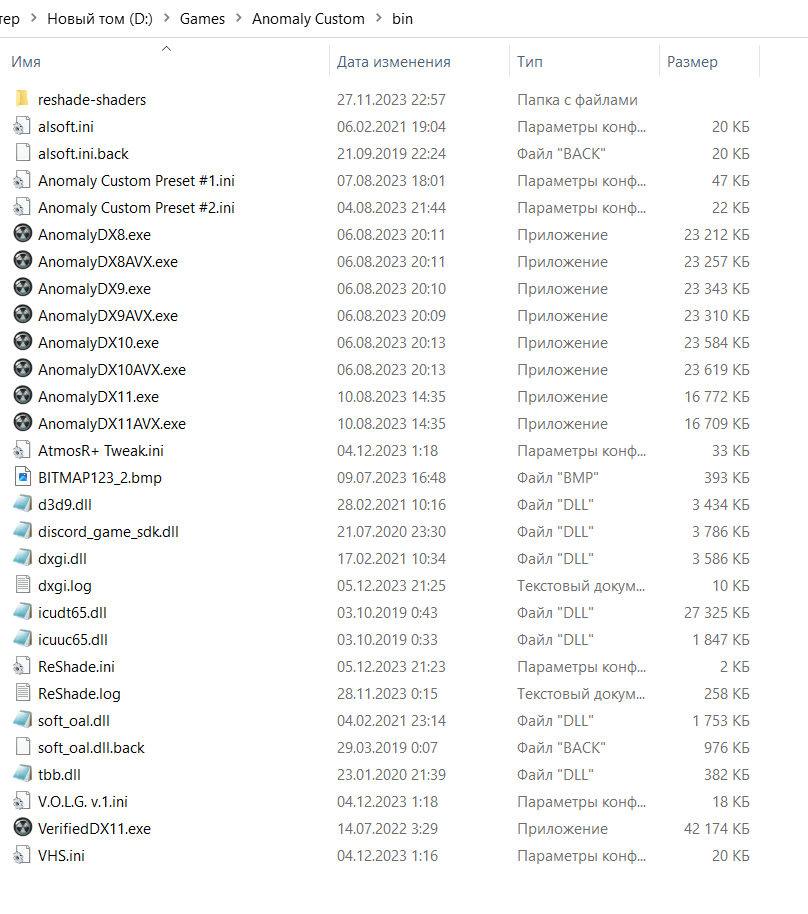The width and height of the screenshot is (808, 914).
Task: Click the Файл "BMP" type cell
Action: pyautogui.click(x=558, y=477)
